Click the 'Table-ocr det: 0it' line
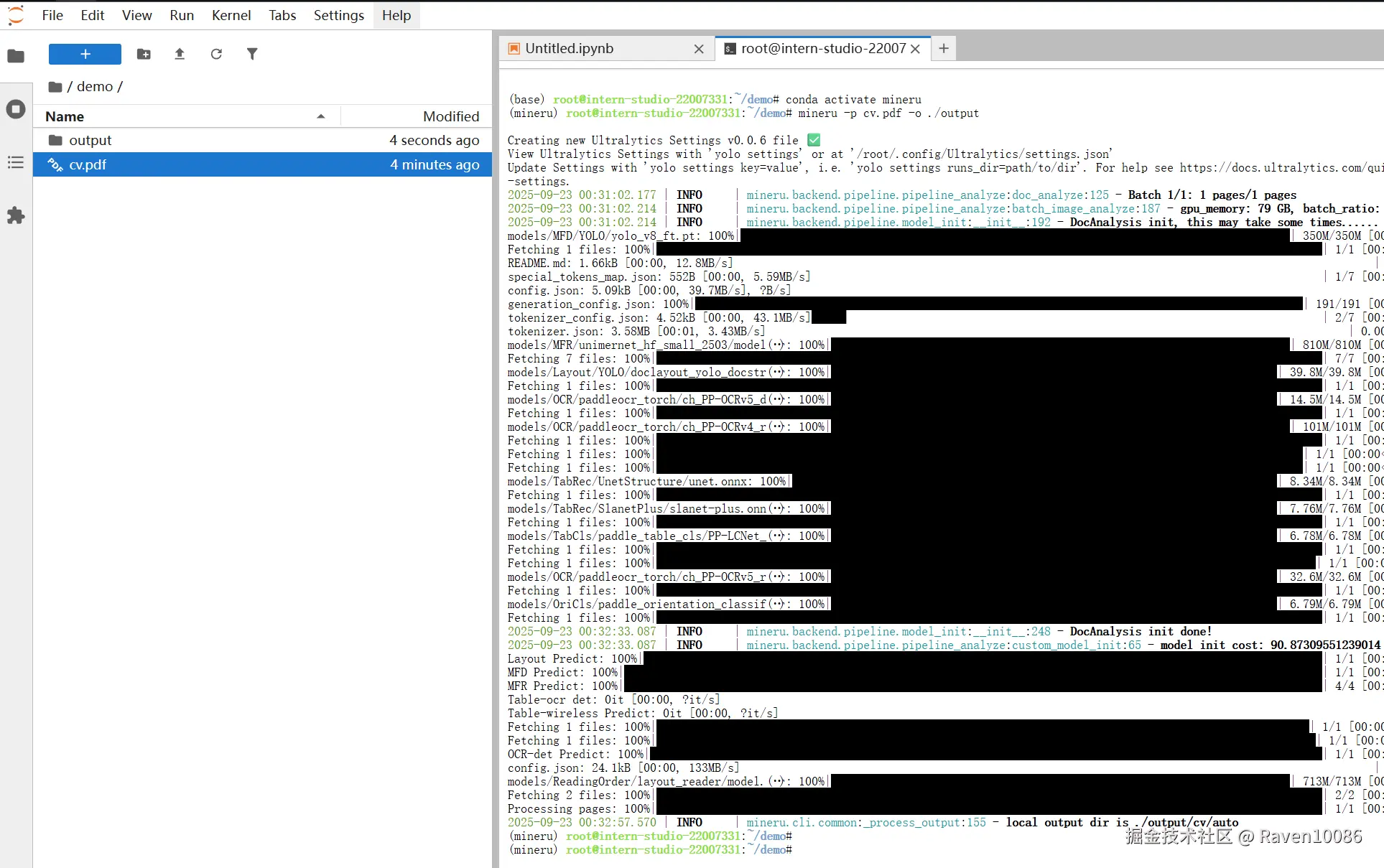Image resolution: width=1384 pixels, height=868 pixels. click(x=614, y=700)
